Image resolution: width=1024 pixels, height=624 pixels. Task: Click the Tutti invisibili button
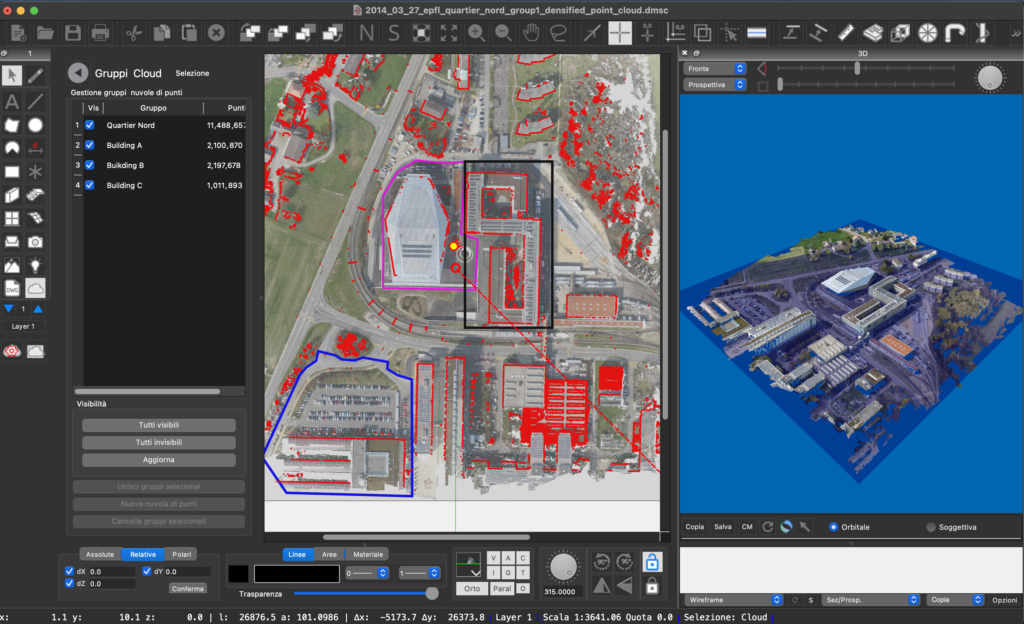[x=159, y=442]
